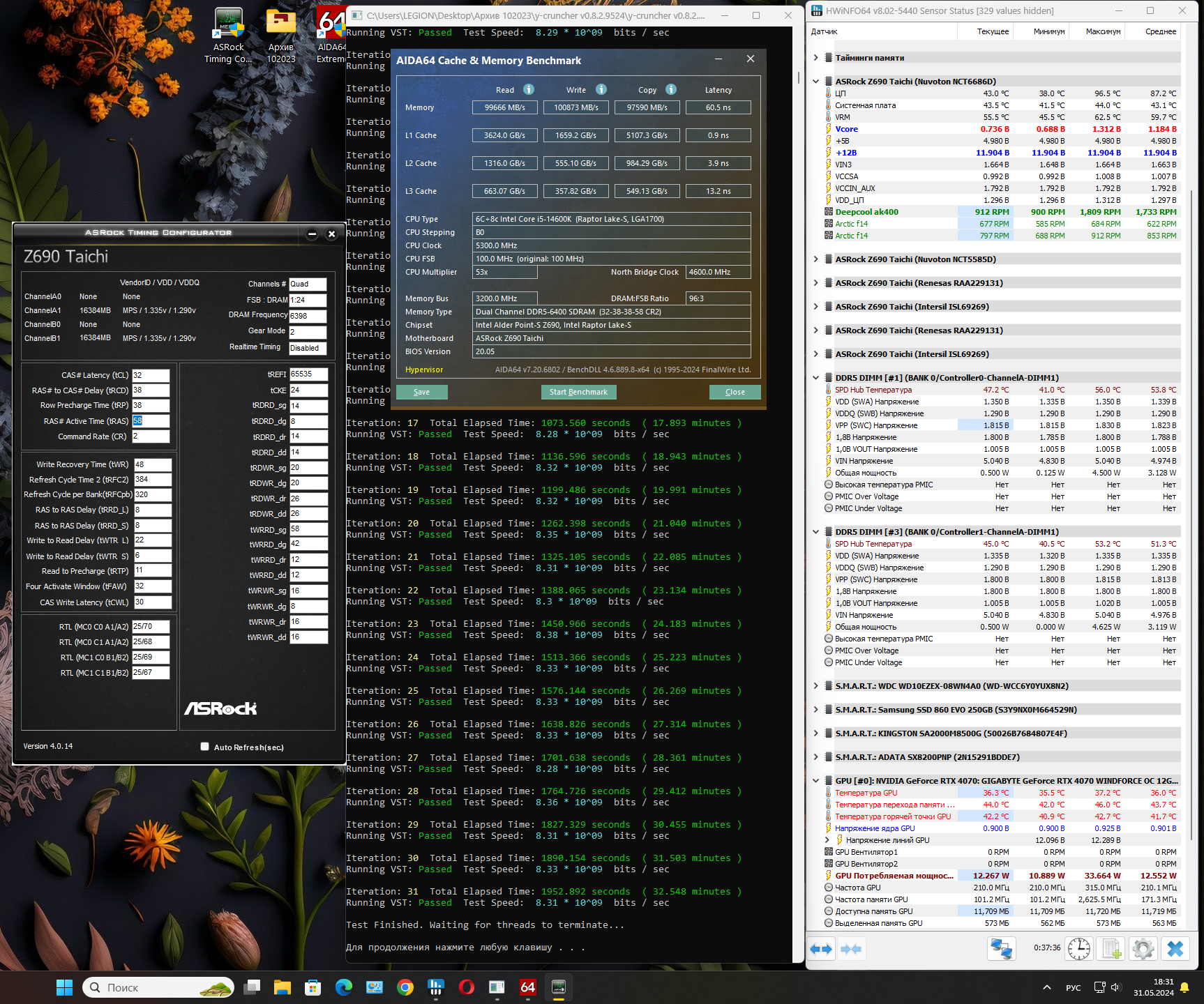Click the collapse columns arrows in HWiNFO toolbar

851,949
